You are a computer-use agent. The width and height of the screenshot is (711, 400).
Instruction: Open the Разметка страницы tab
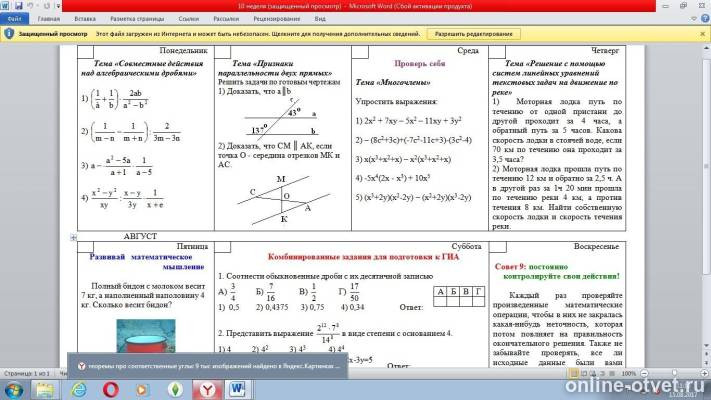tap(137, 19)
